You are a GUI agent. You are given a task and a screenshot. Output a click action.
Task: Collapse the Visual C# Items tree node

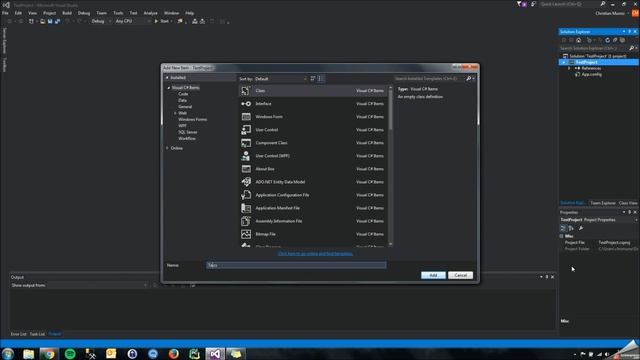[x=169, y=88]
